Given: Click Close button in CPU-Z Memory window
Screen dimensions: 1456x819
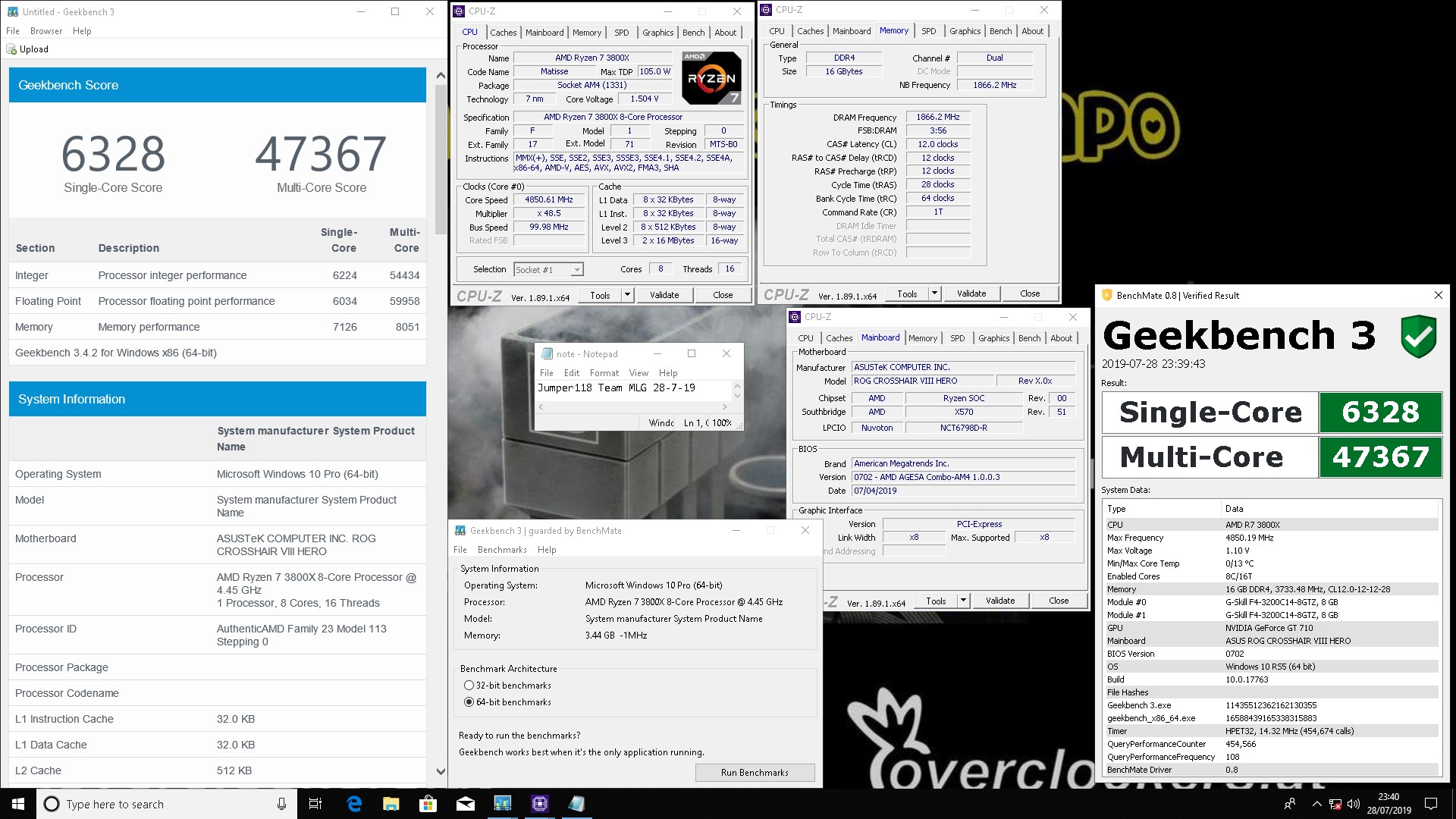Looking at the screenshot, I should [x=1030, y=293].
